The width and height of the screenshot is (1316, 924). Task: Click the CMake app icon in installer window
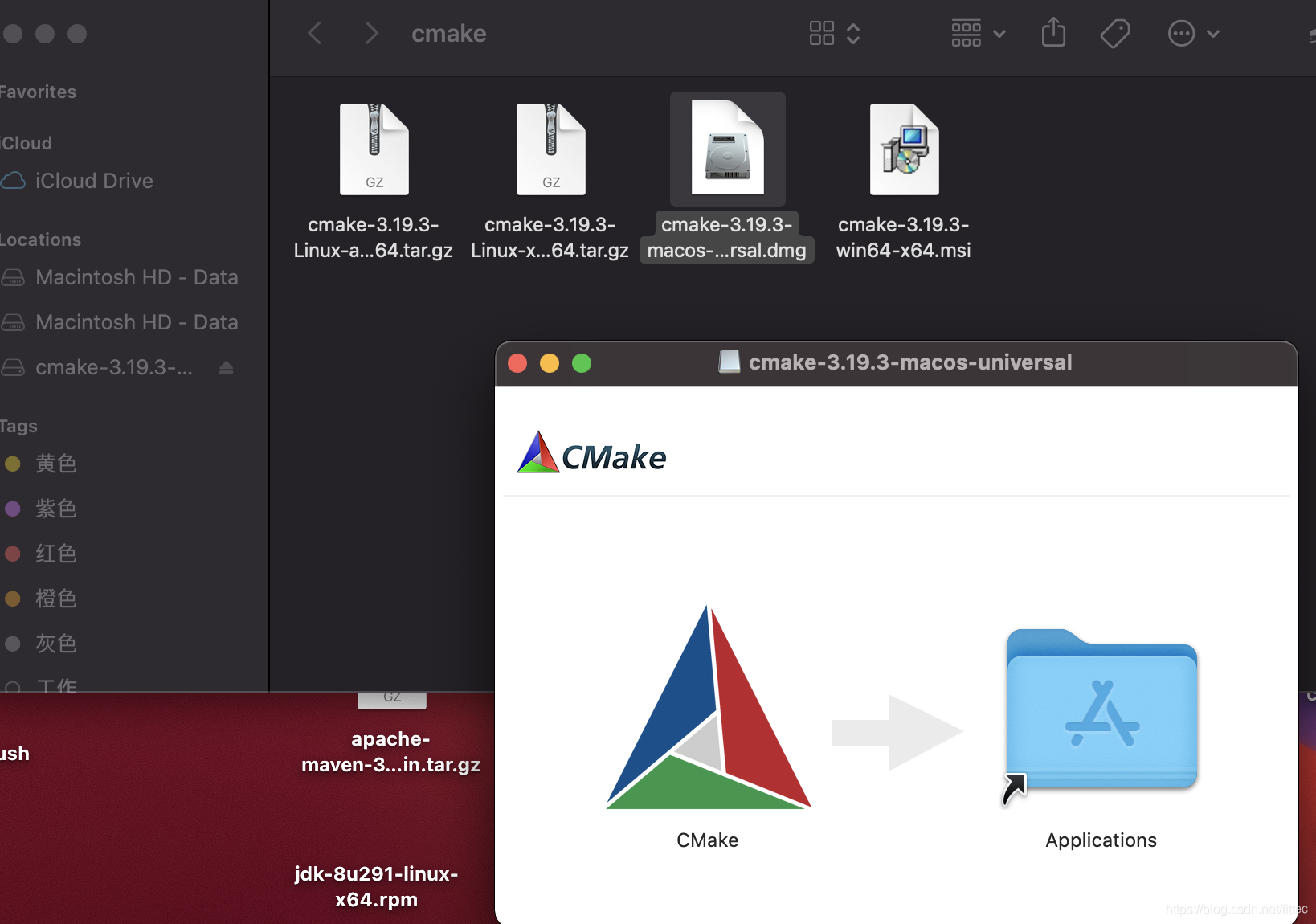tap(708, 707)
